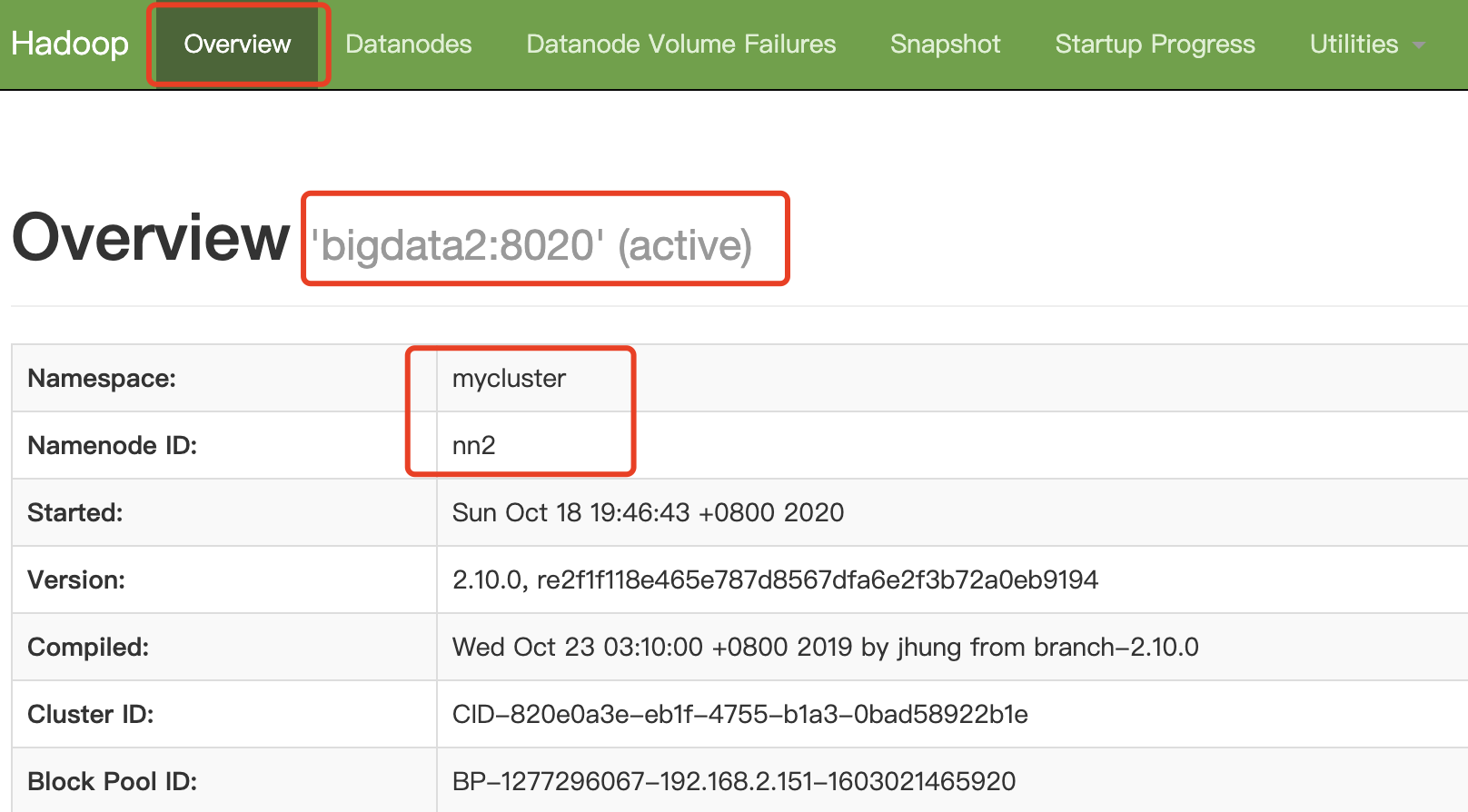Click the 'bigdata2:8020' (active) subtitle

point(531,245)
